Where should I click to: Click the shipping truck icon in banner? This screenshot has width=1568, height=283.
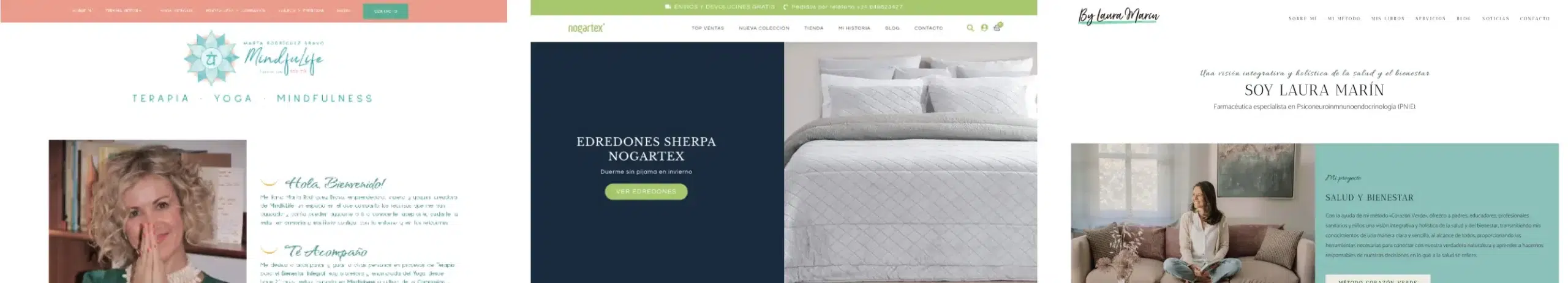tap(668, 7)
